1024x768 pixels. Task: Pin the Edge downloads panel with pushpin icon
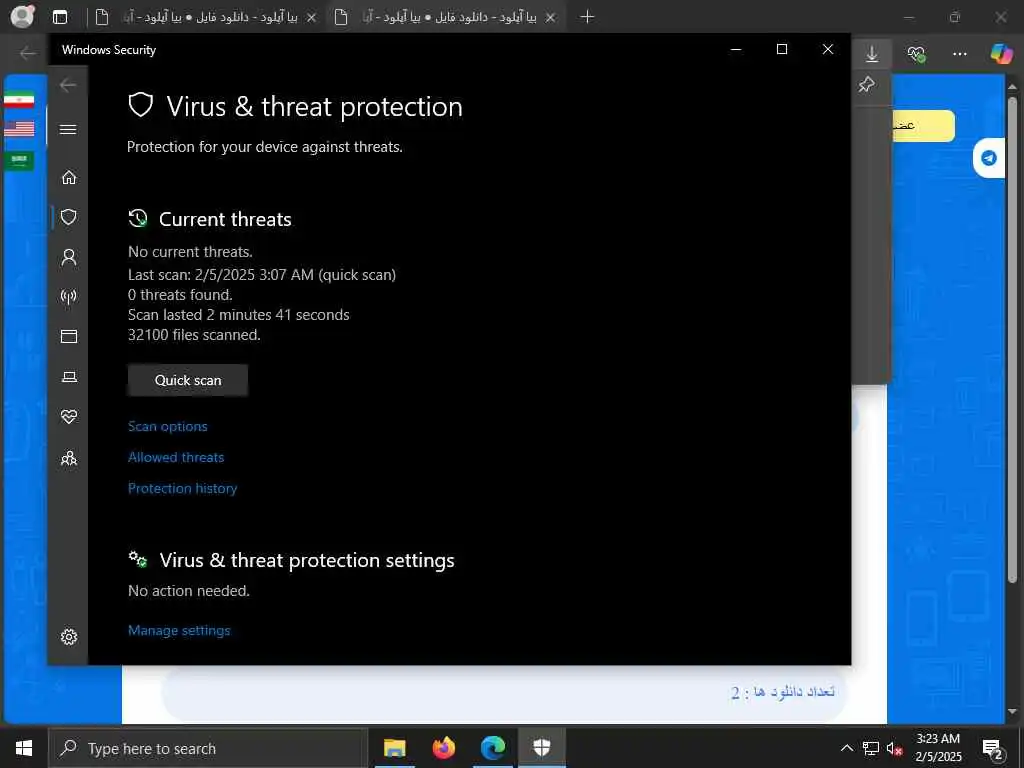pos(867,84)
